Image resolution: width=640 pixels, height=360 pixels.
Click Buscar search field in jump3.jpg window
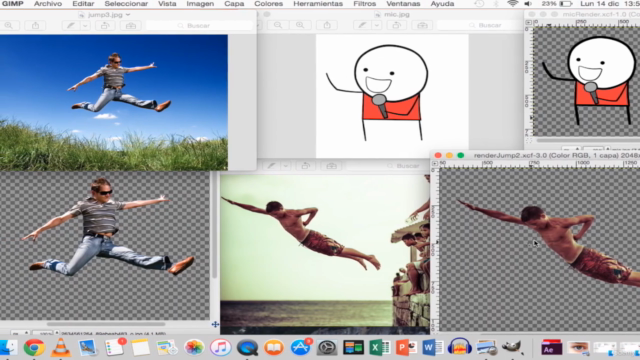199,26
